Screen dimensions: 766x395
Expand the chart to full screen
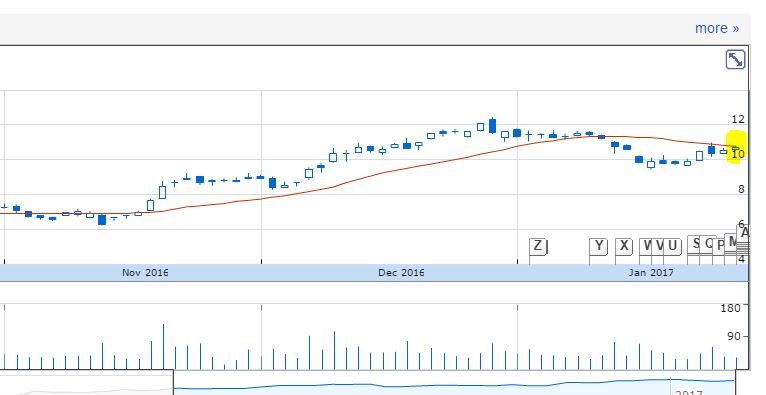[x=735, y=60]
